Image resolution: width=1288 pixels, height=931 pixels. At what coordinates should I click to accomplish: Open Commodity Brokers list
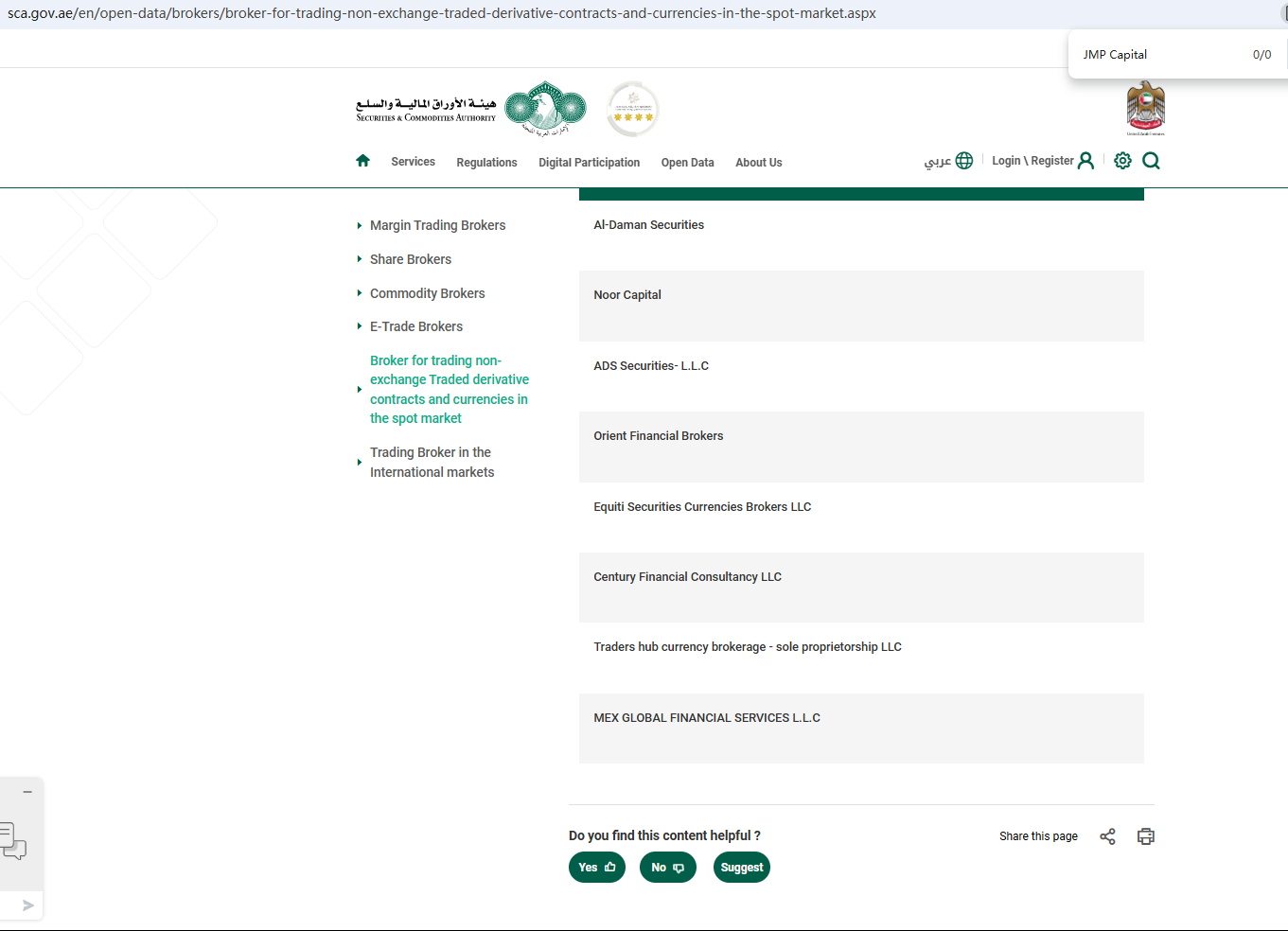coord(427,293)
